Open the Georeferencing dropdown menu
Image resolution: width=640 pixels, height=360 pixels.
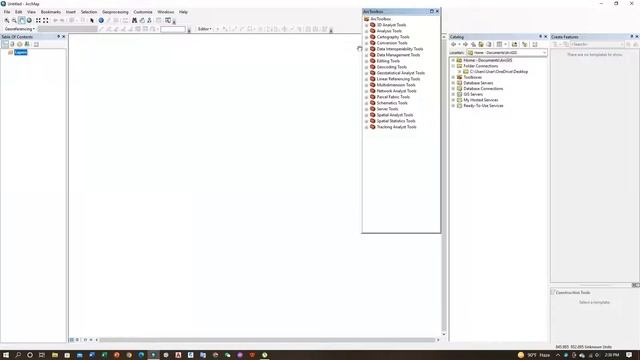pyautogui.click(x=20, y=29)
